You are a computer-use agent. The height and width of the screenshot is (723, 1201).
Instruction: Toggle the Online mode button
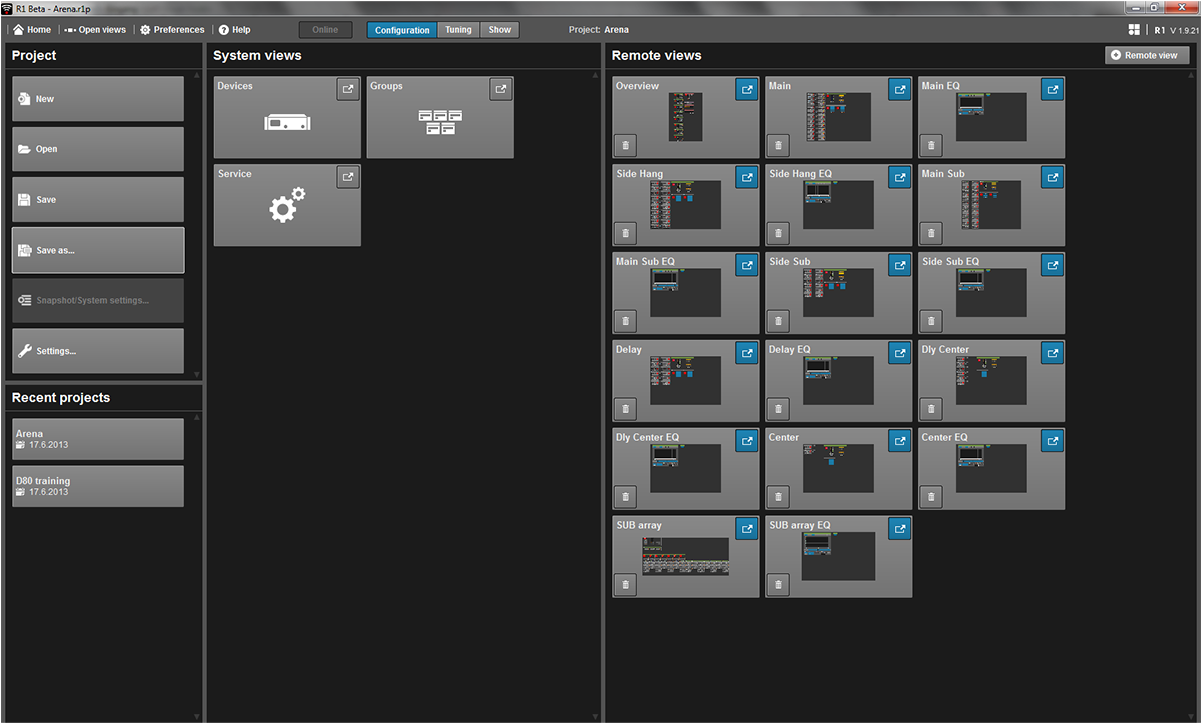click(325, 30)
